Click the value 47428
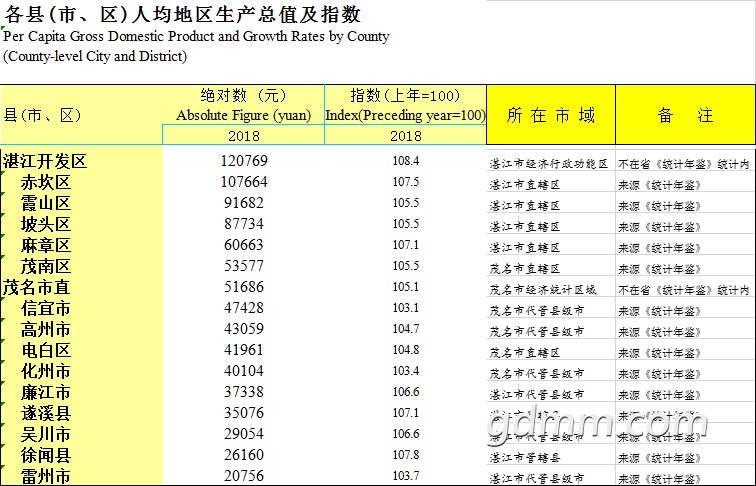The width and height of the screenshot is (756, 486). [244, 308]
